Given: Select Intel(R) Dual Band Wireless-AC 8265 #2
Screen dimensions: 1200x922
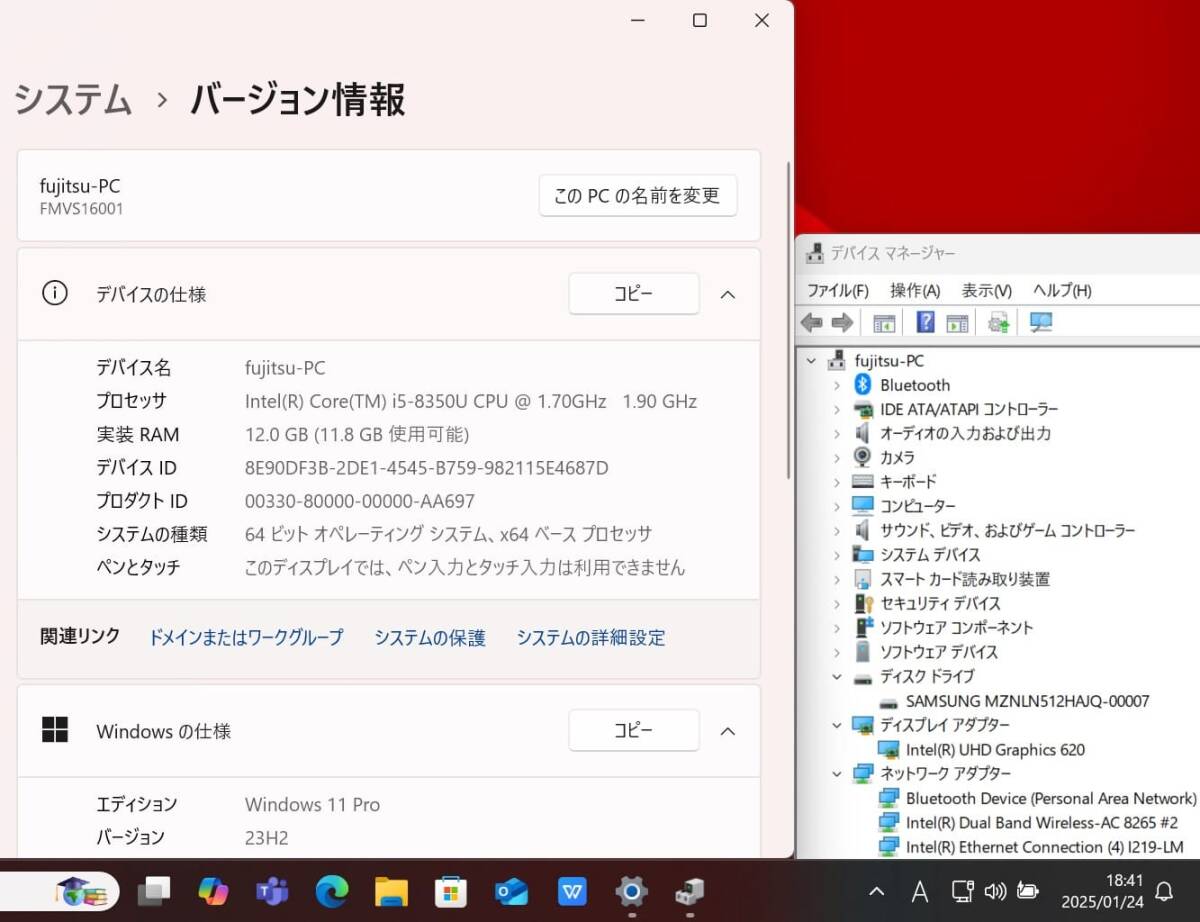Looking at the screenshot, I should point(1041,822).
